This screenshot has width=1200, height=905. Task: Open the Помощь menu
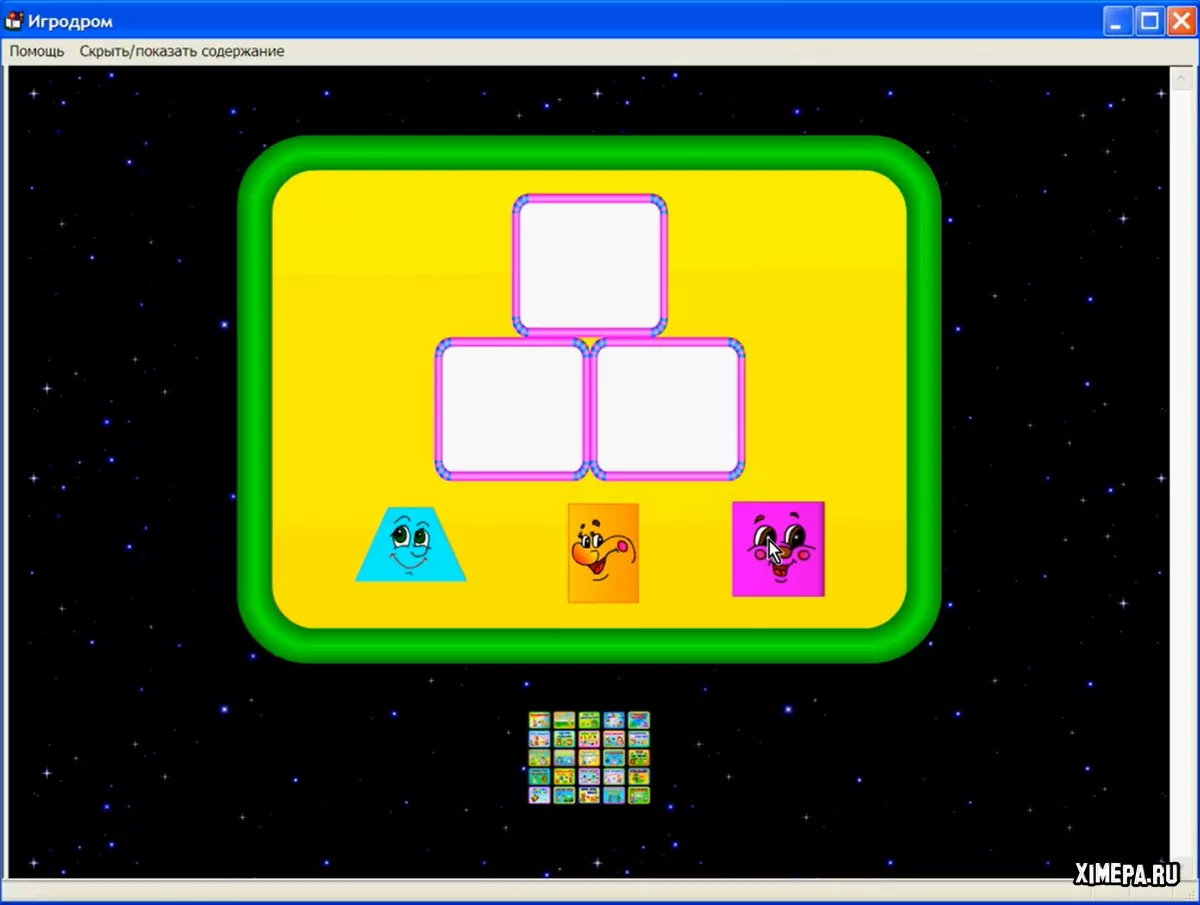(37, 51)
